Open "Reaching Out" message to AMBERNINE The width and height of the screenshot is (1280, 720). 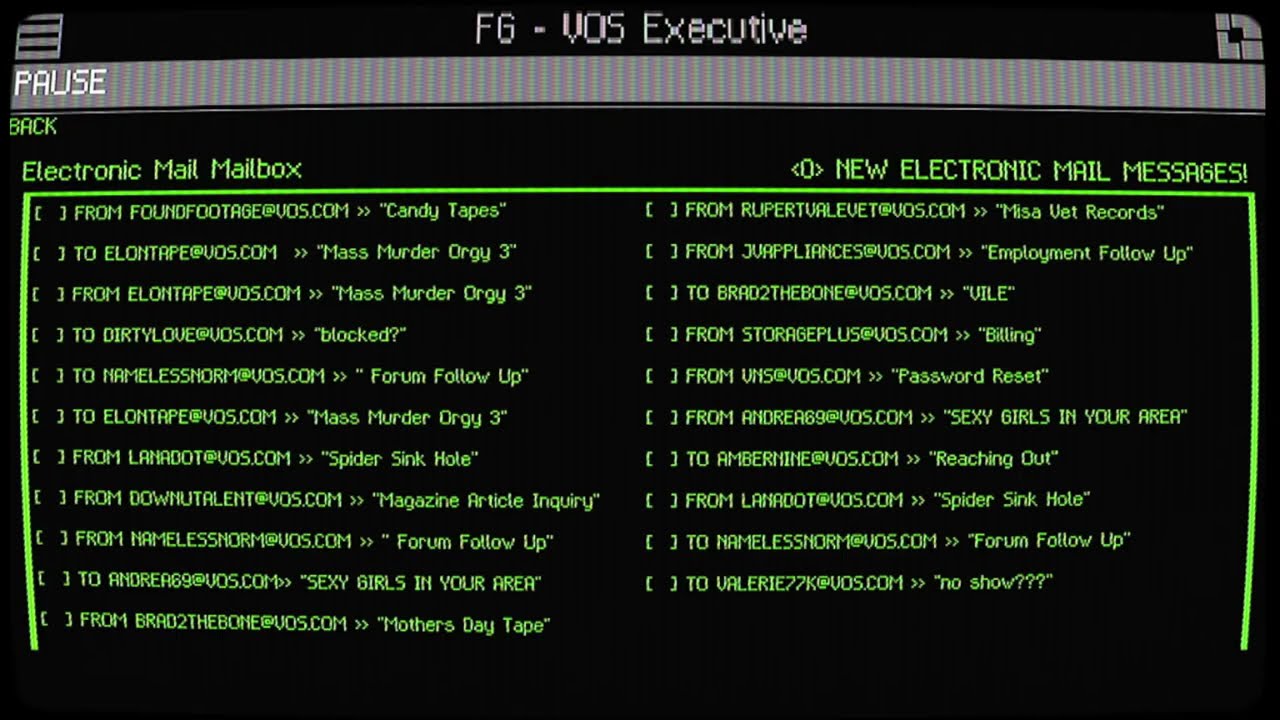(872, 459)
